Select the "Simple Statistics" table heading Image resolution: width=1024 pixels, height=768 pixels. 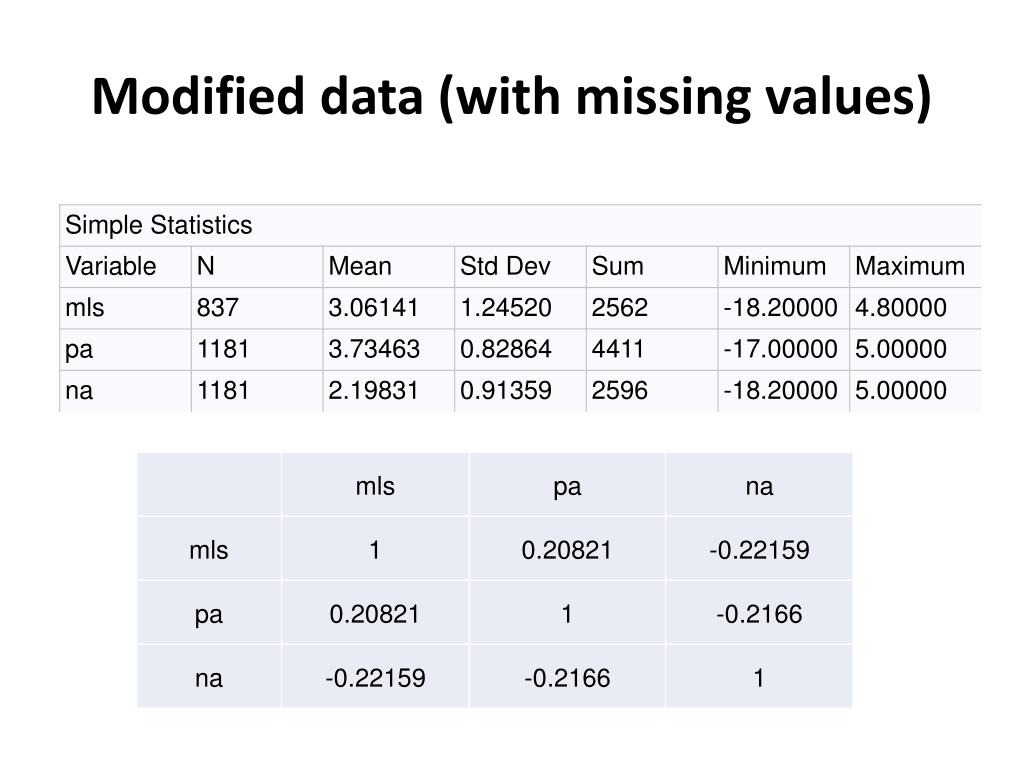[x=159, y=226]
